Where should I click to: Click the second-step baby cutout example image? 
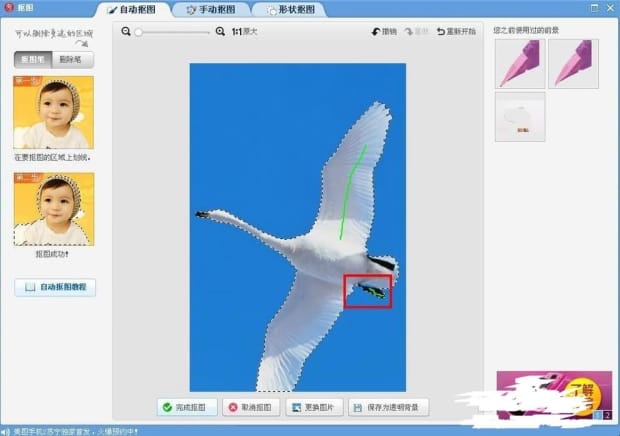click(x=54, y=209)
